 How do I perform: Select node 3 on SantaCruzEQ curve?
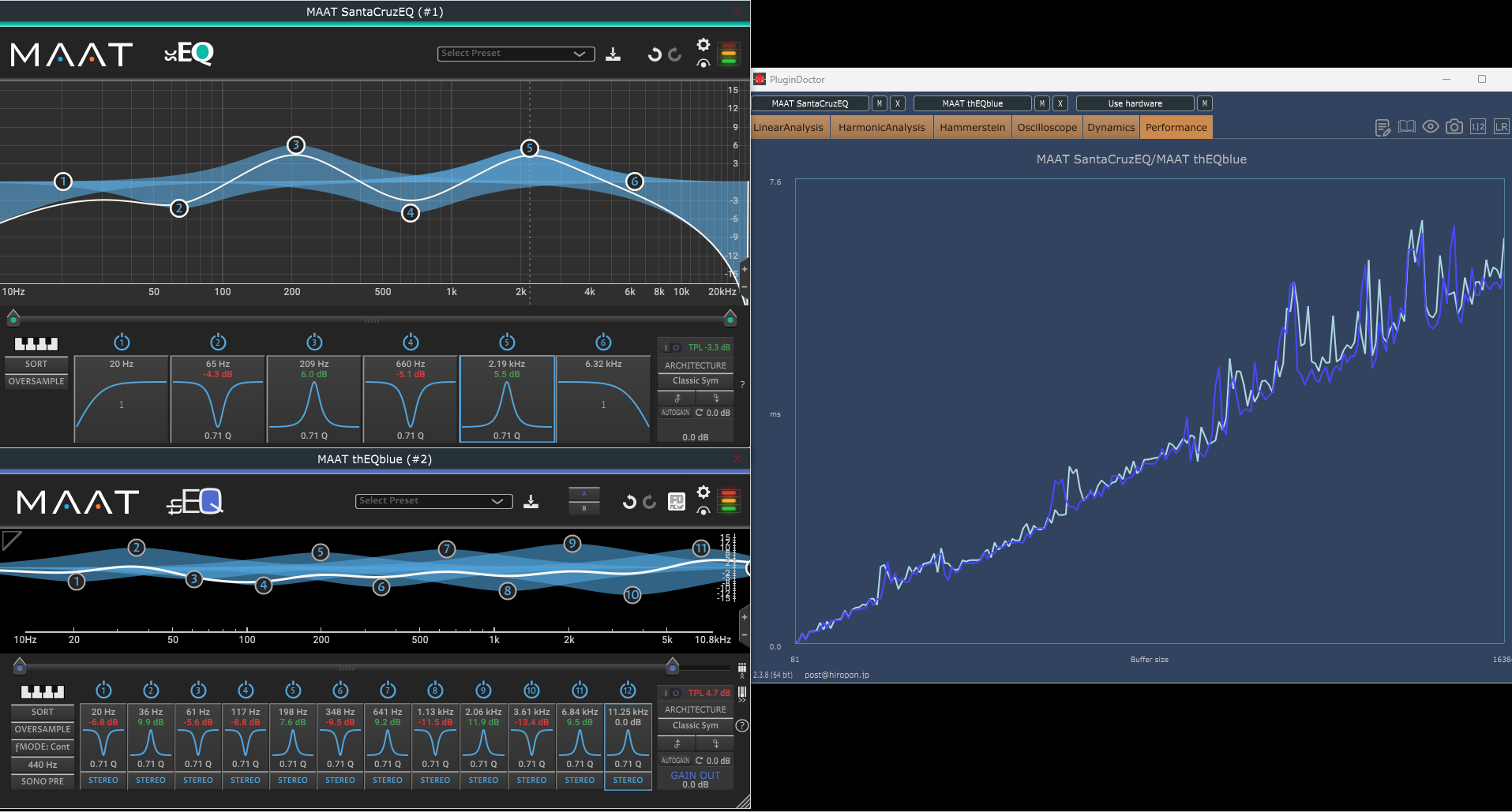click(x=295, y=144)
